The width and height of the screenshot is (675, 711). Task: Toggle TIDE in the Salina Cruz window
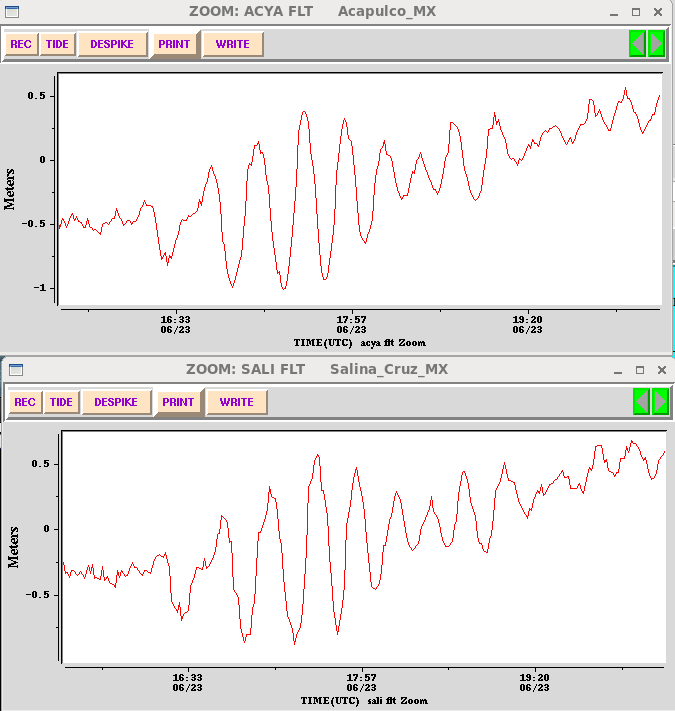(x=61, y=403)
